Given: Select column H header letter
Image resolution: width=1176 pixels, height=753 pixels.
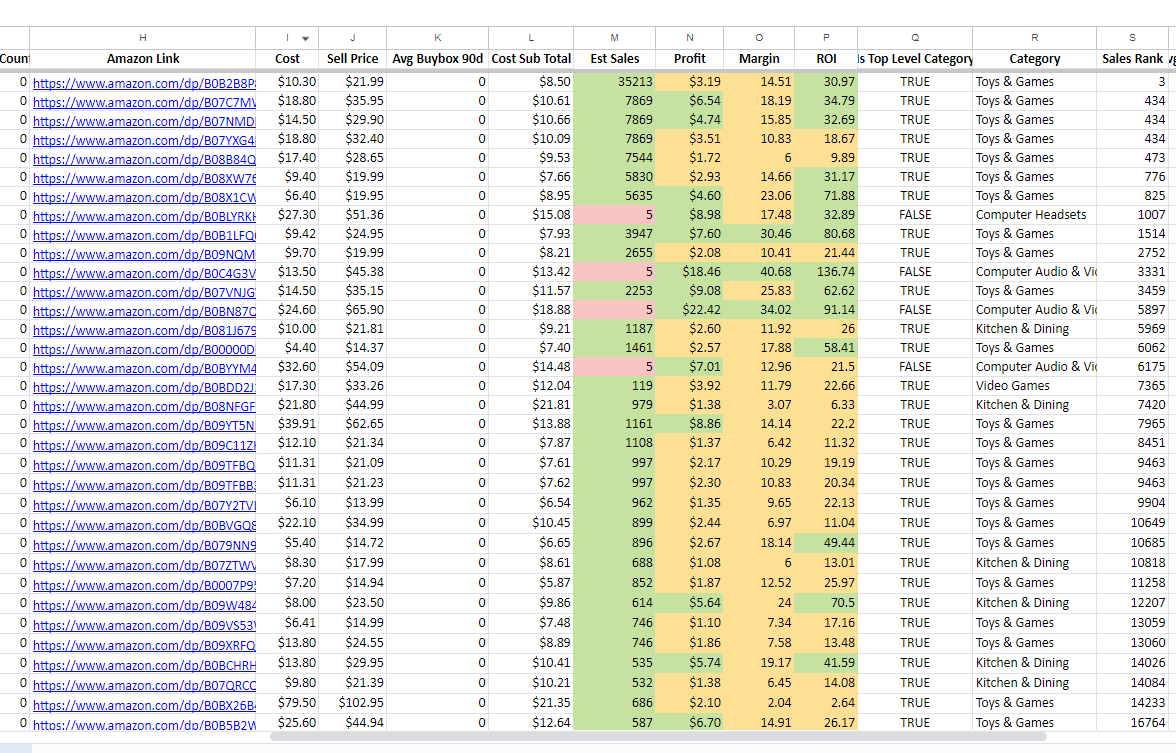Looking at the screenshot, I should coord(142,38).
